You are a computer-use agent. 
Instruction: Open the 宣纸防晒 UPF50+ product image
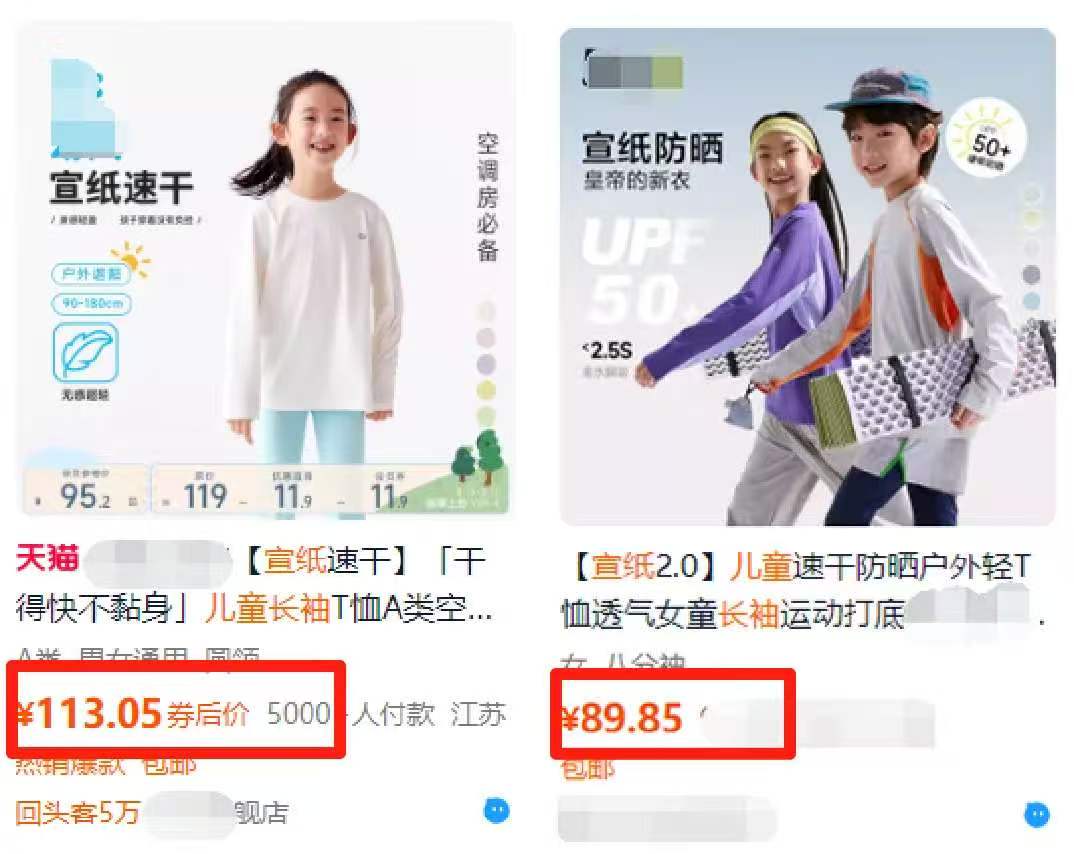coord(808,277)
